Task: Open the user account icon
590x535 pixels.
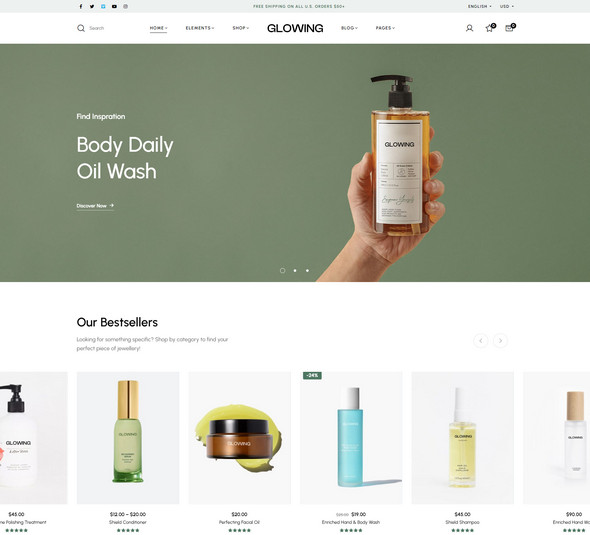Action: coord(469,28)
